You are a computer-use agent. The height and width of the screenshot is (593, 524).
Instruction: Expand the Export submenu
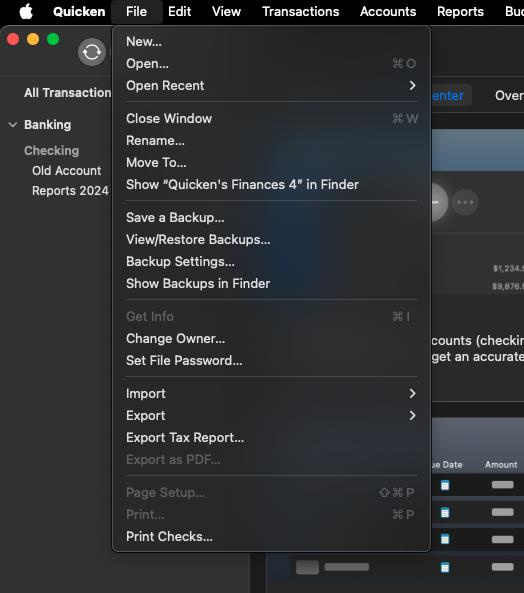[x=271, y=415]
